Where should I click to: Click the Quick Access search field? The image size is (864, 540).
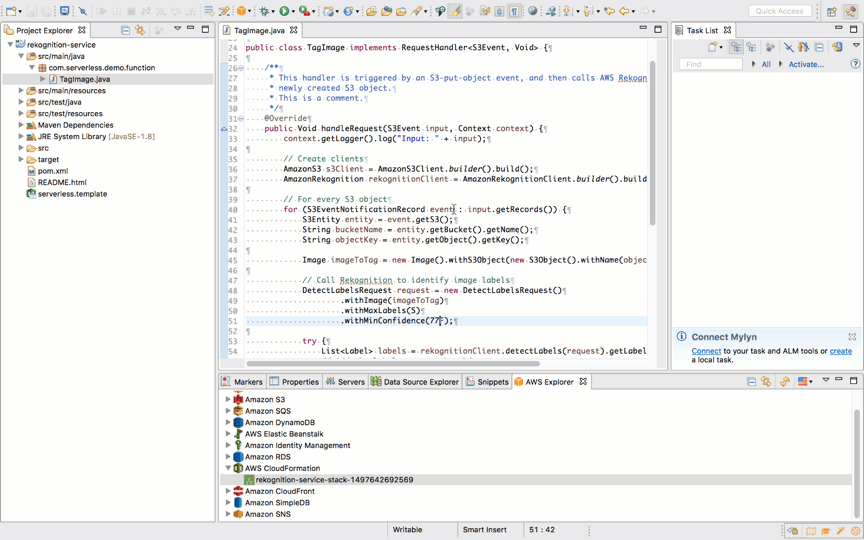(780, 11)
